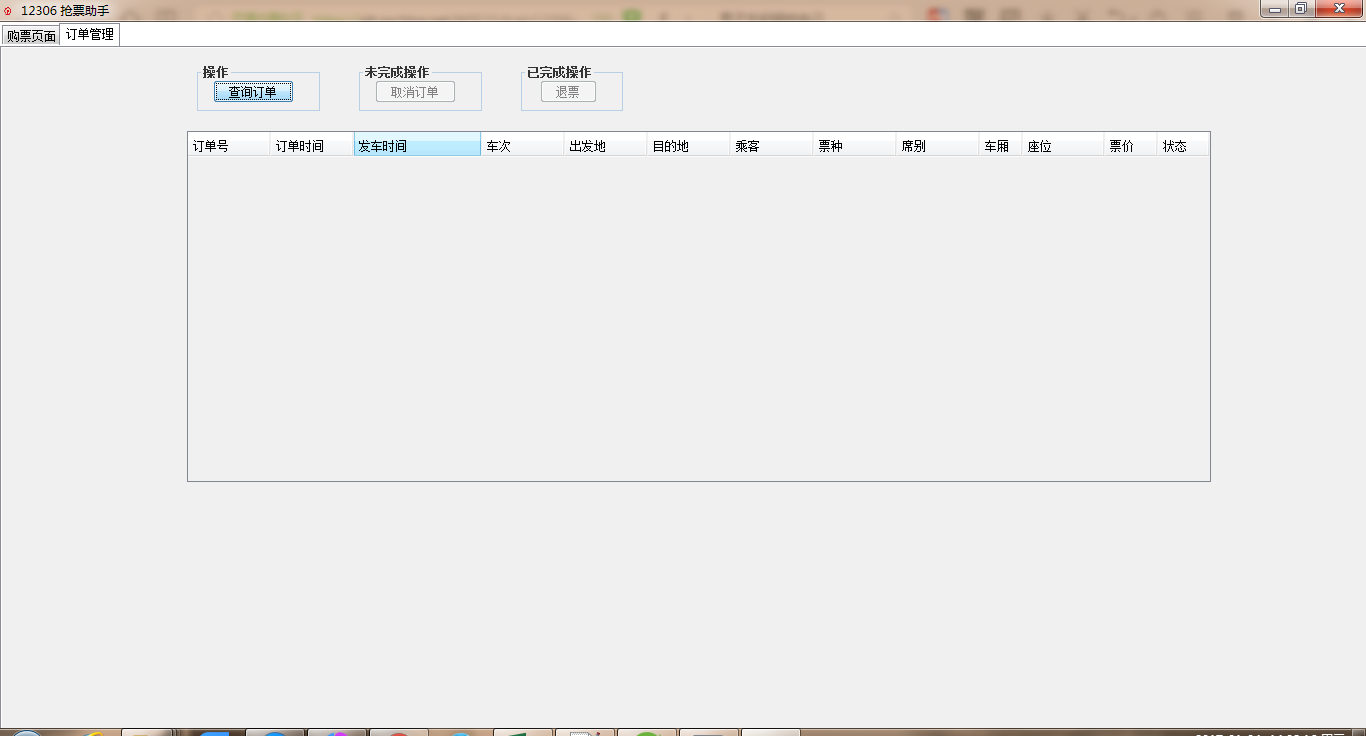Click the 目的地 column header
The image size is (1366, 736).
coord(689,146)
